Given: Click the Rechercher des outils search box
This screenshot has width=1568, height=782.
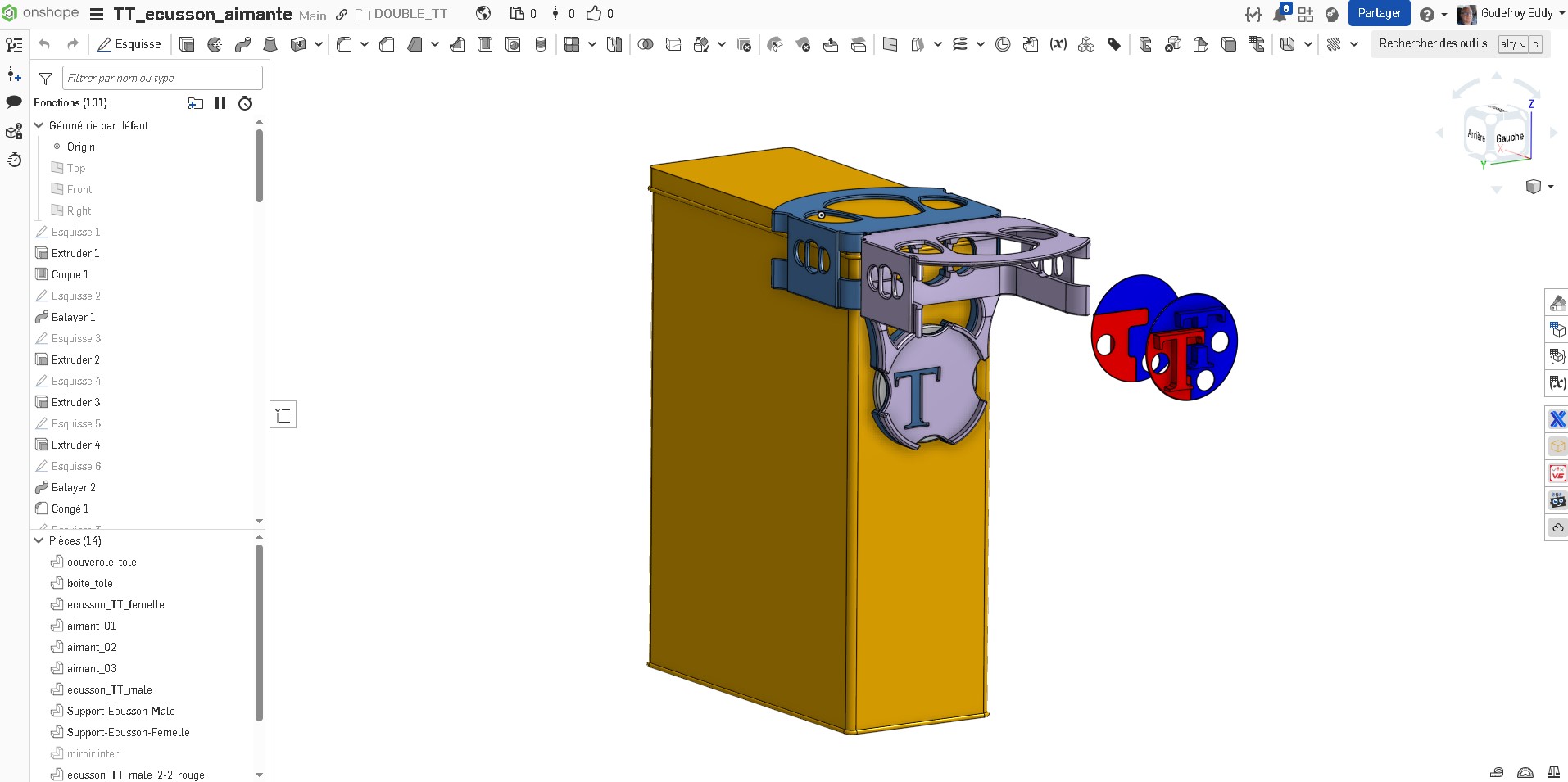Looking at the screenshot, I should [x=1461, y=44].
